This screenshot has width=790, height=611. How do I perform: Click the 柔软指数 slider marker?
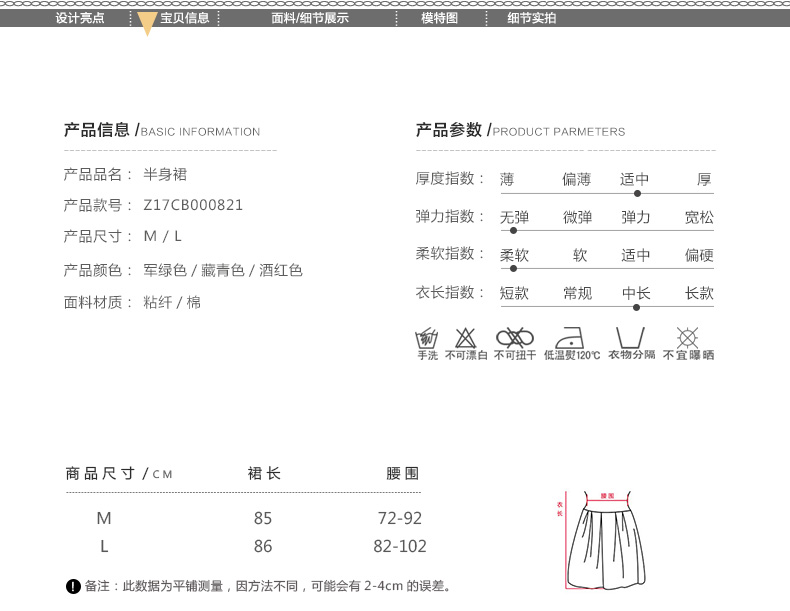(514, 268)
